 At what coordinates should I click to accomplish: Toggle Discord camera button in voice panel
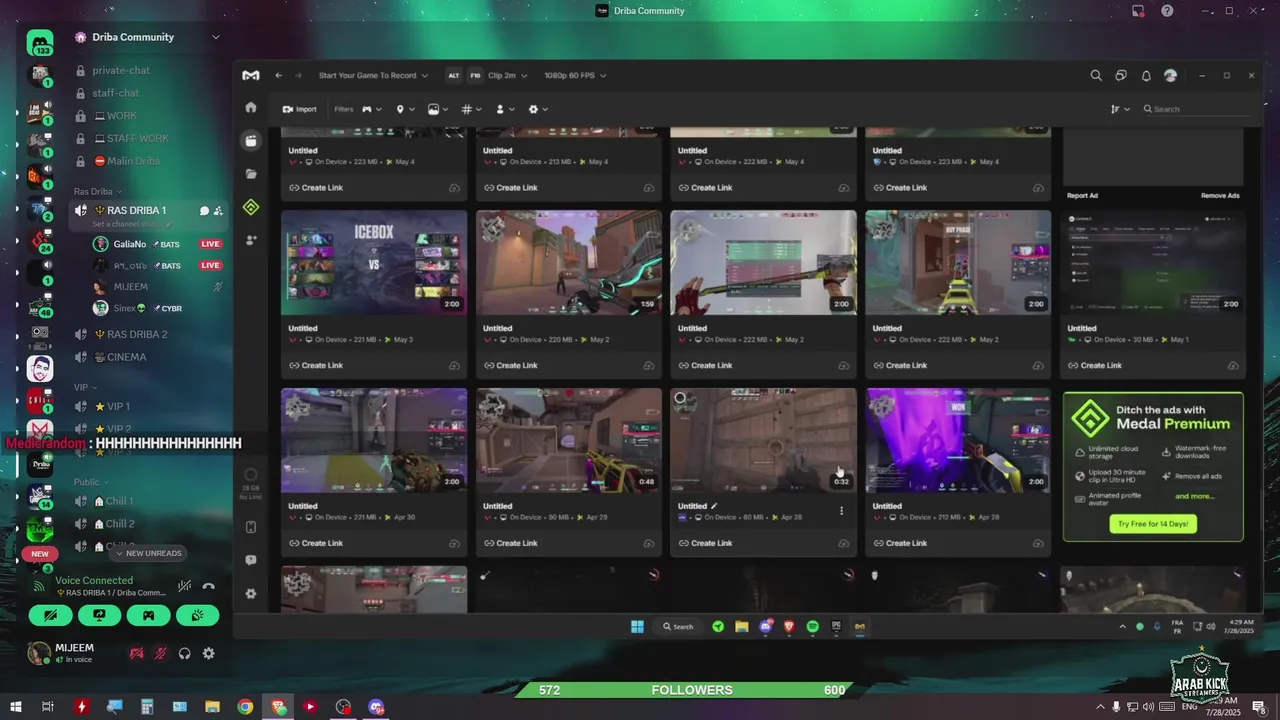tap(50, 615)
